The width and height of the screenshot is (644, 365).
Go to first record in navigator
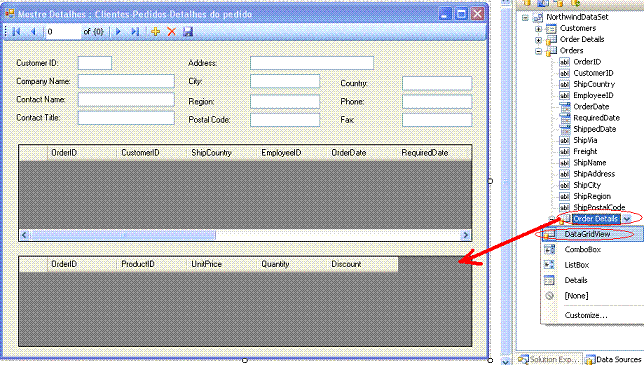(x=16, y=32)
